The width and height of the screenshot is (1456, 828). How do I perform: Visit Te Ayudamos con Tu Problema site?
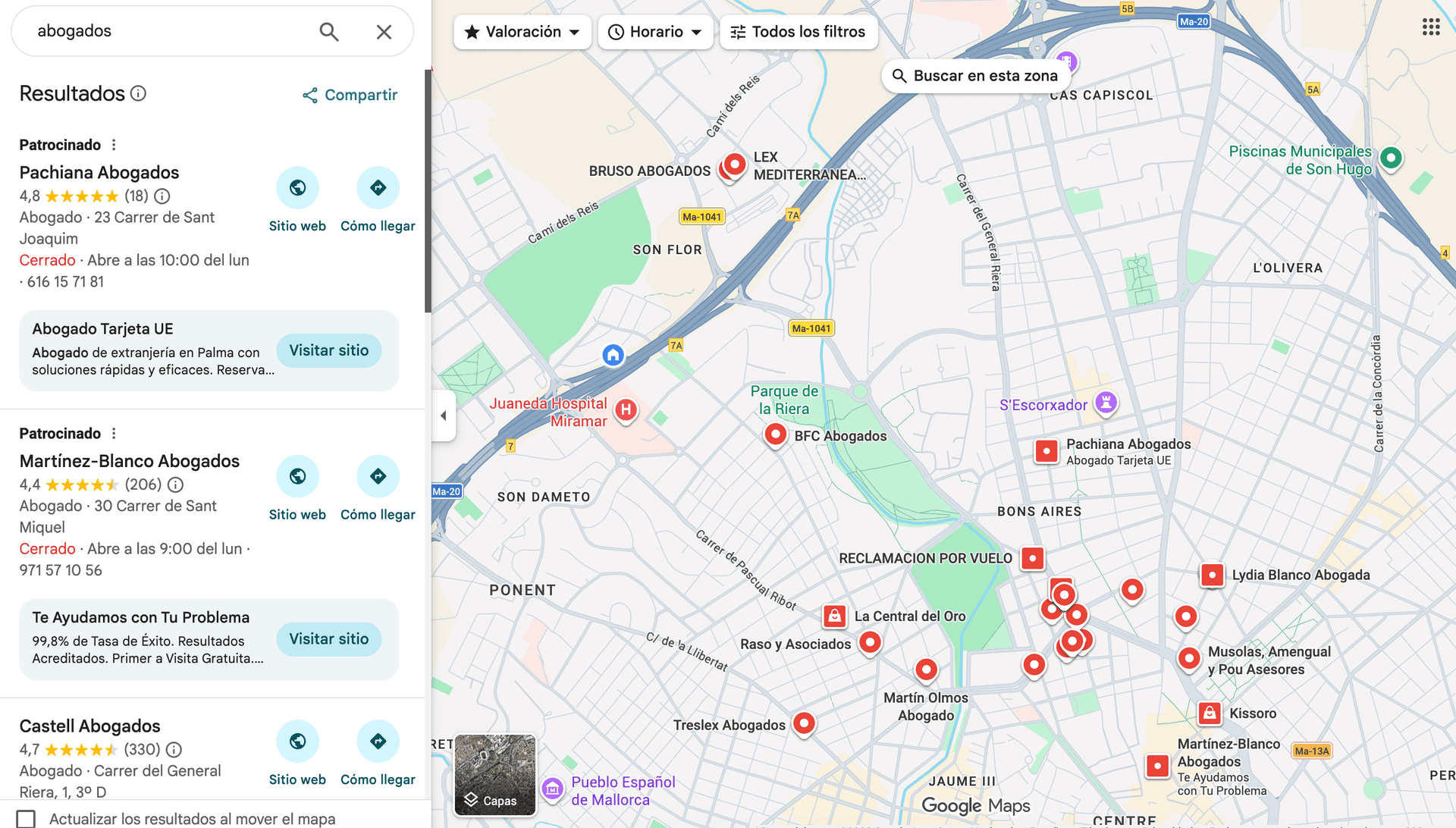[329, 639]
